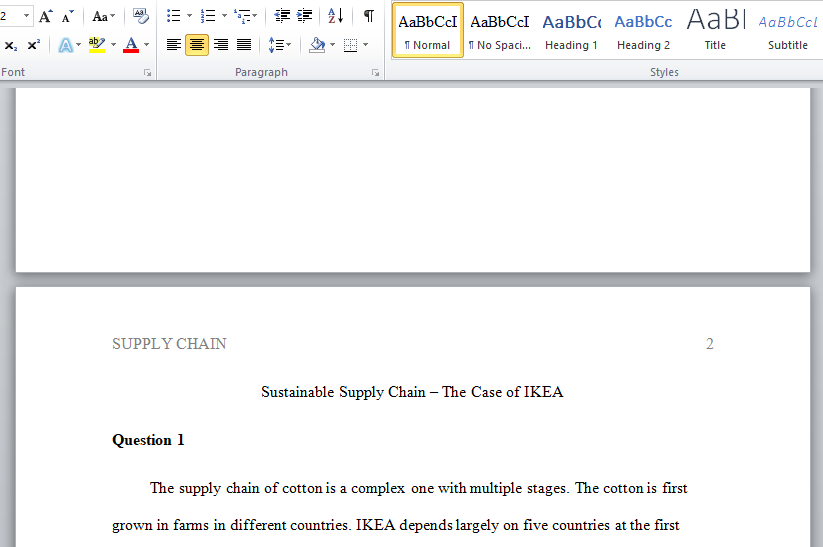
Task: Open the Bullets dropdown arrow
Action: point(189,16)
